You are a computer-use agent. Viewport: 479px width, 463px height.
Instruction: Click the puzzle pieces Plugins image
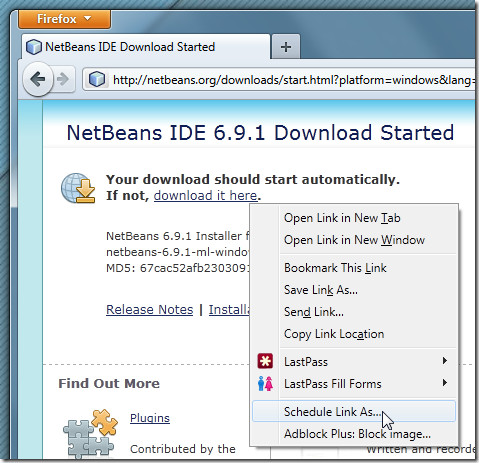(90, 433)
